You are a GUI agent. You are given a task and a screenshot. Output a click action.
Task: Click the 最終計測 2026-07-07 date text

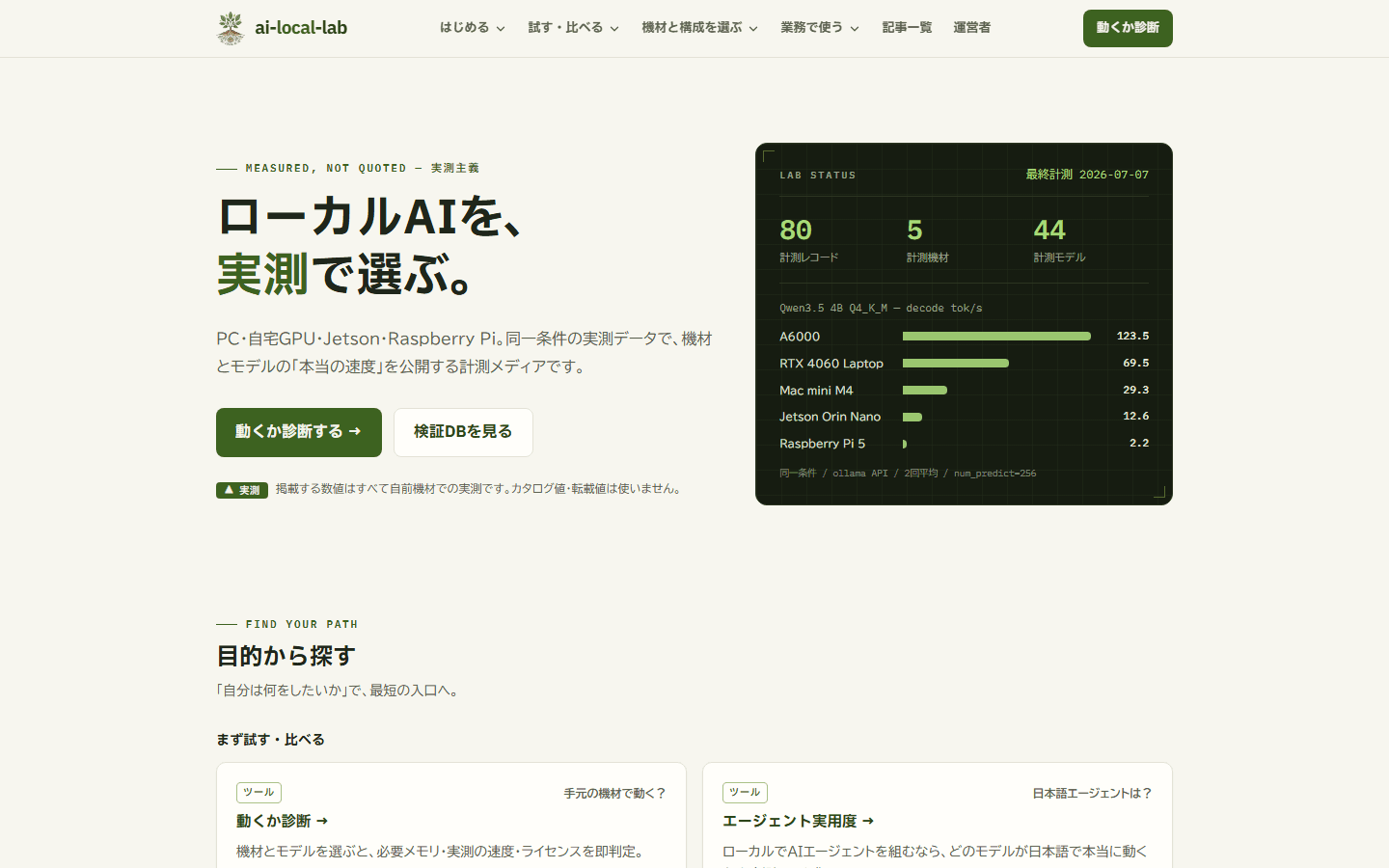pos(1087,175)
